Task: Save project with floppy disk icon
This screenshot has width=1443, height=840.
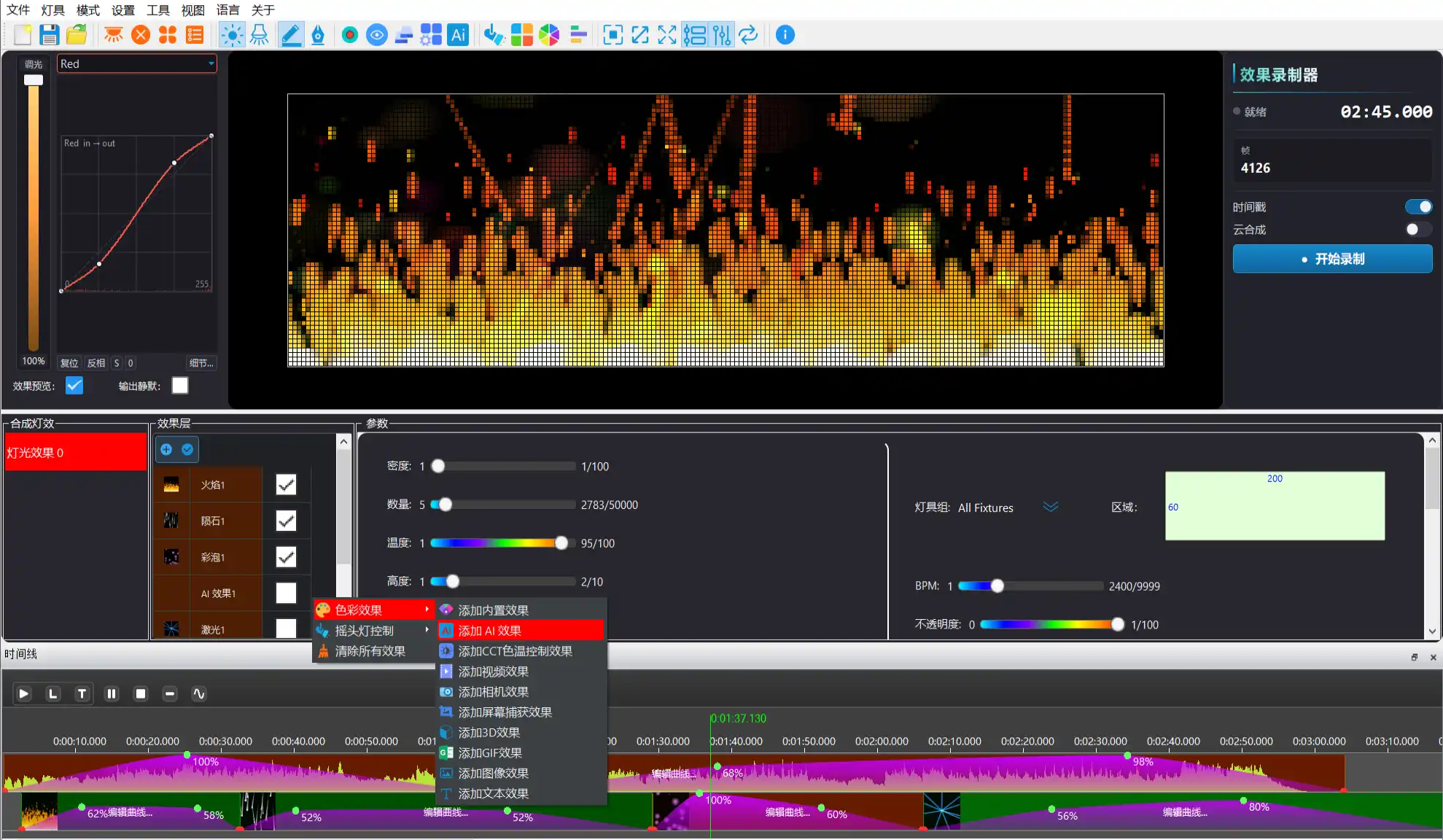Action: [x=50, y=34]
